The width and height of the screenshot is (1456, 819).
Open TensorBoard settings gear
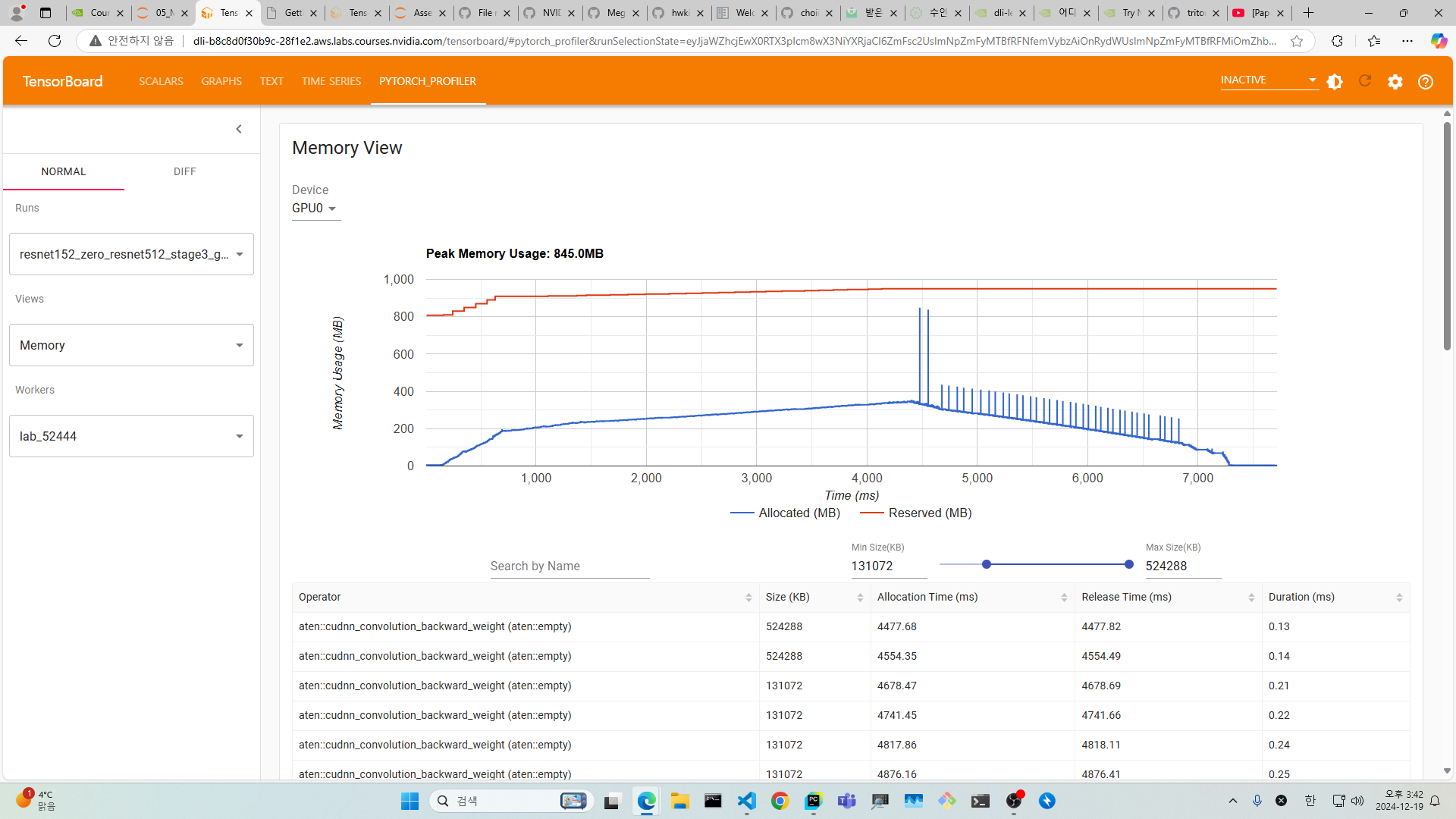point(1395,82)
